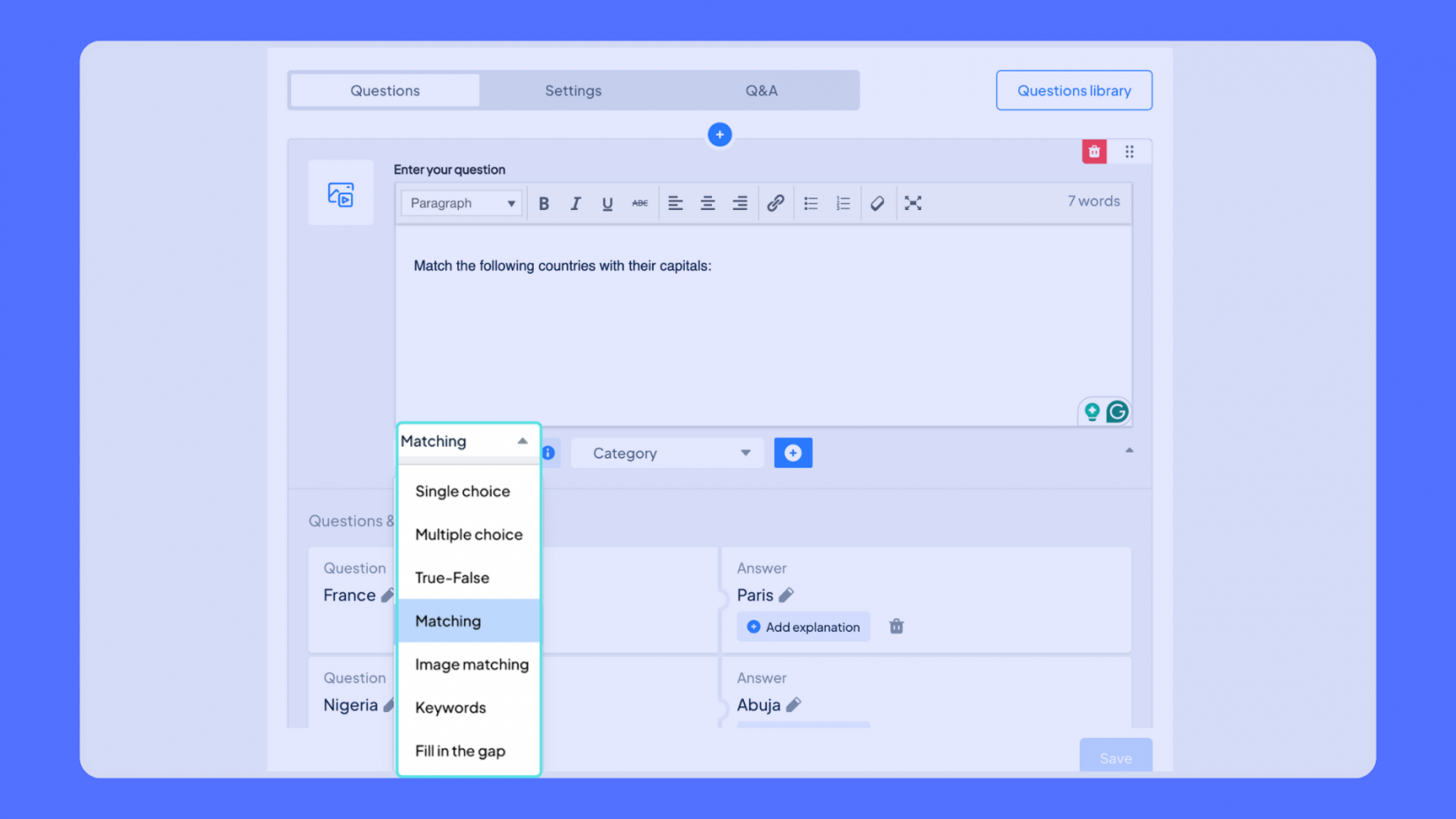Delete the question with the red trash icon
This screenshot has width=1456, height=819.
point(1093,151)
